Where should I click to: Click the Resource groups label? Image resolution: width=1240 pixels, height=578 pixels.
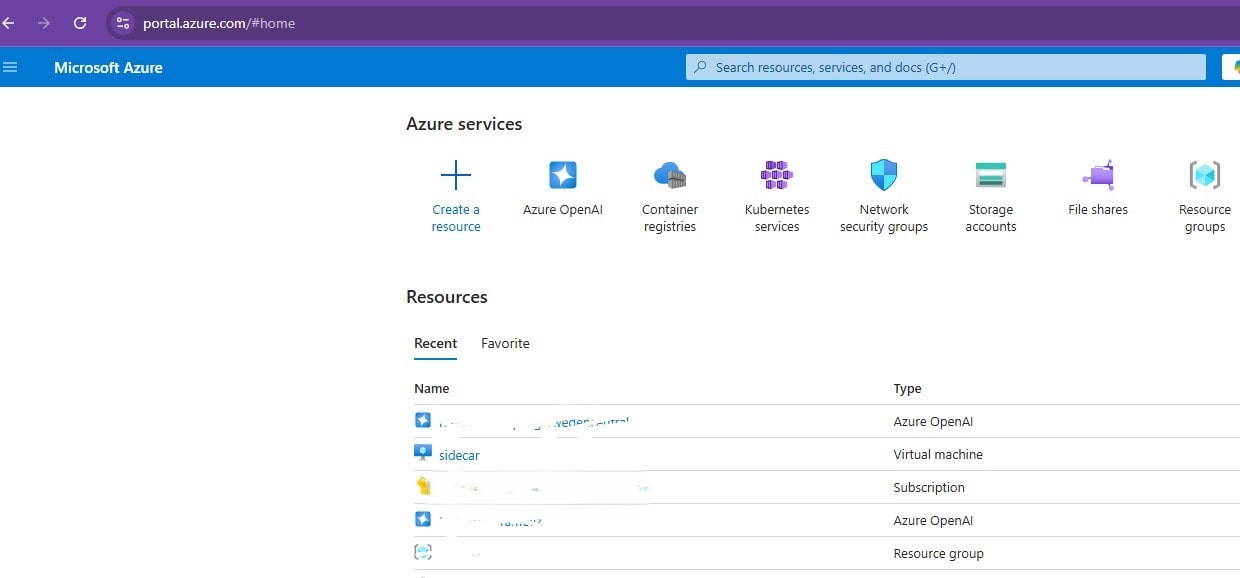[1205, 218]
